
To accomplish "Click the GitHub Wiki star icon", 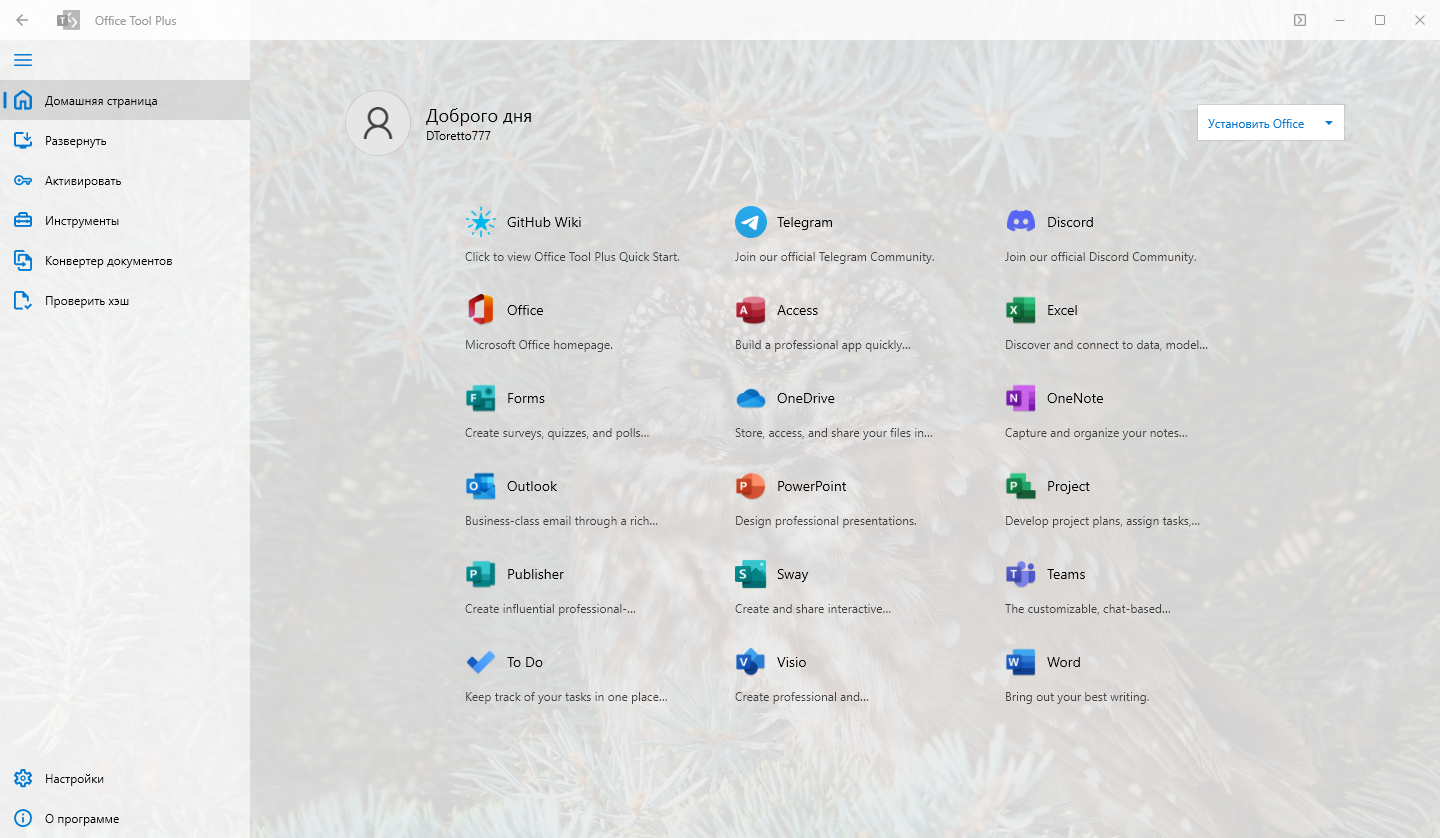I will point(481,222).
